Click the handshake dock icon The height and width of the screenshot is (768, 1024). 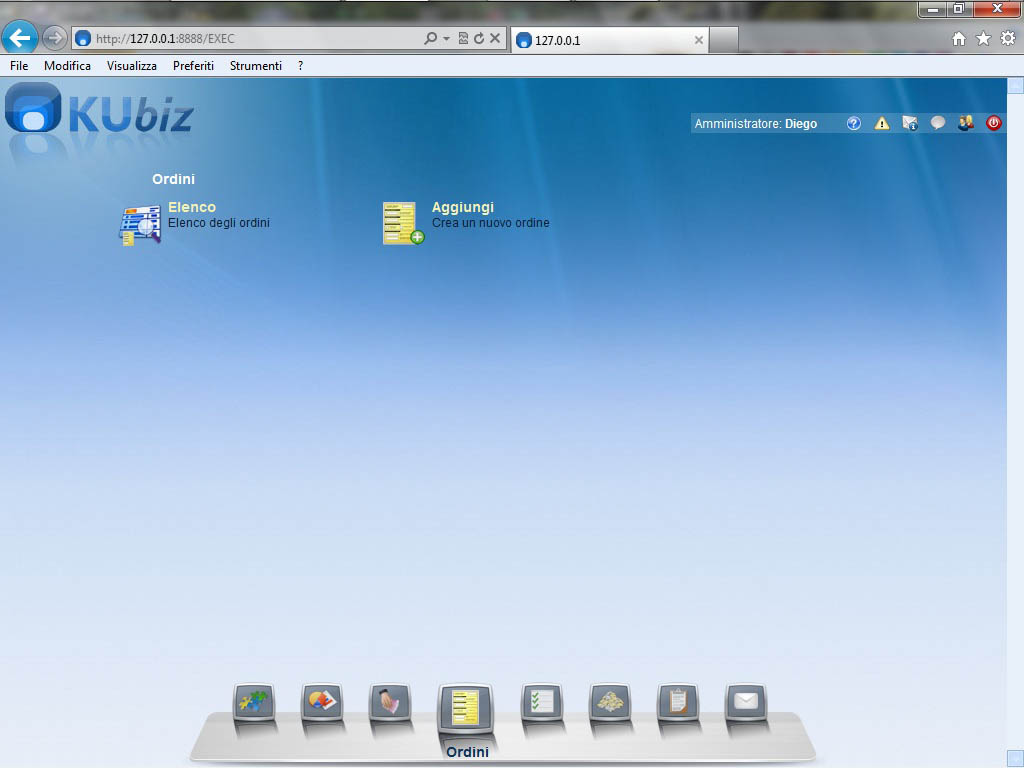click(x=389, y=703)
